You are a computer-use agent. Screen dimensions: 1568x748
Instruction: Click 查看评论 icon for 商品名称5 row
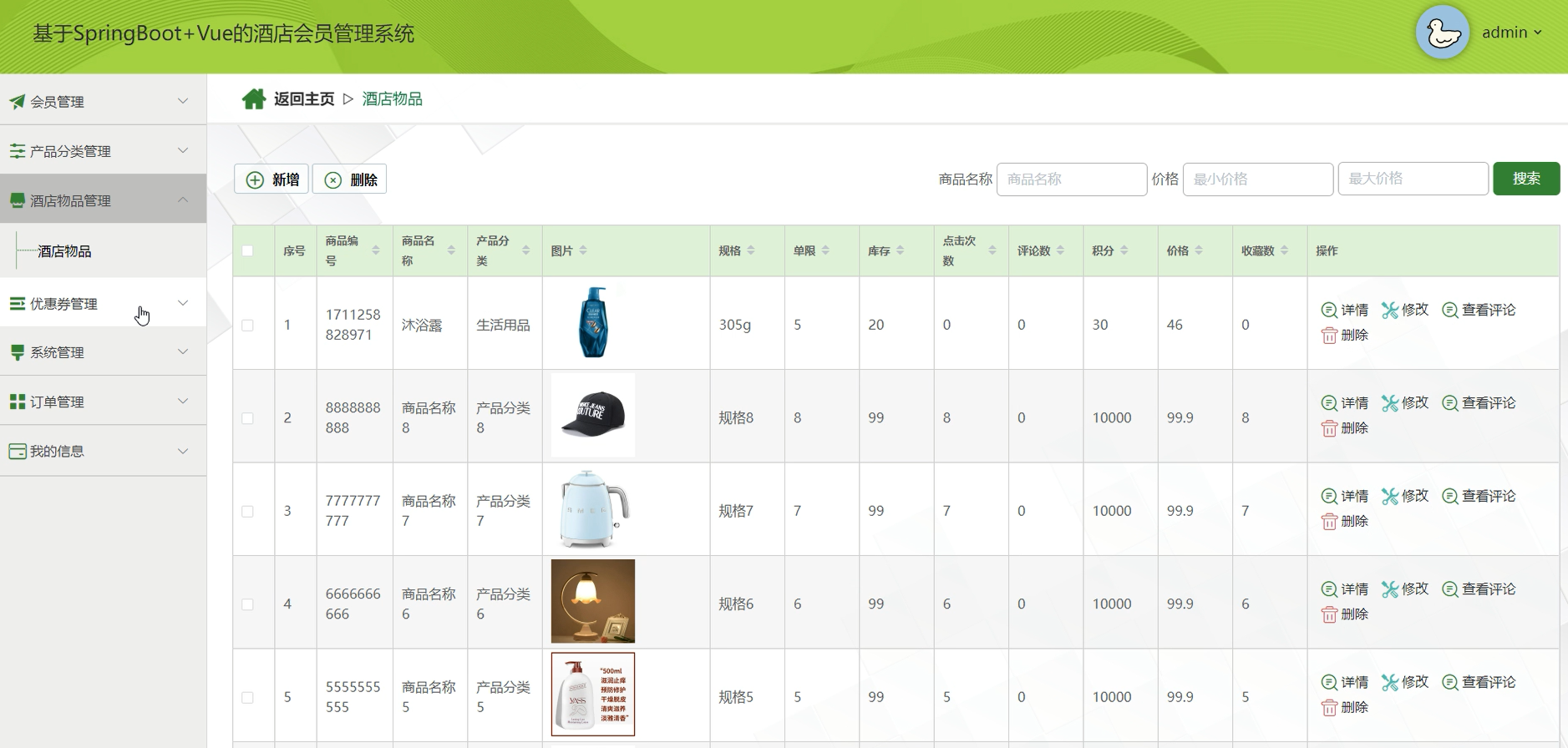click(x=1450, y=682)
